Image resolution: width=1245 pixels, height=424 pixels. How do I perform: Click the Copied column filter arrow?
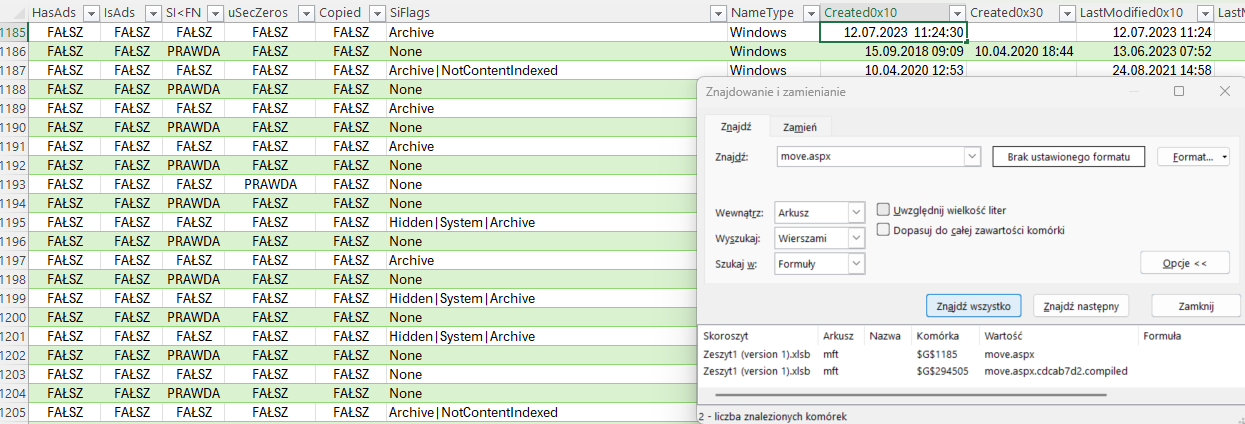coord(376,13)
